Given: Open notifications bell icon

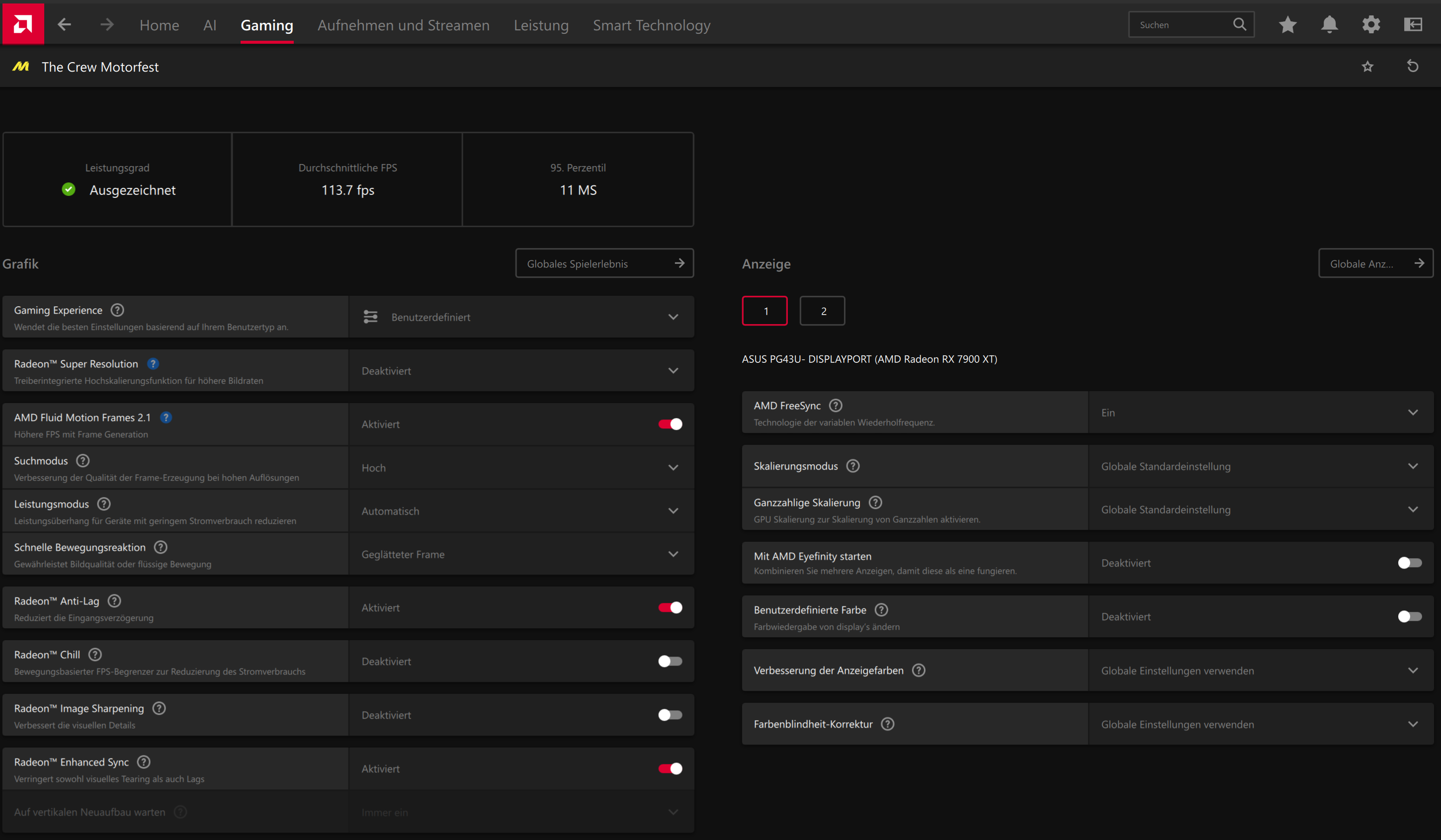Looking at the screenshot, I should [1330, 24].
